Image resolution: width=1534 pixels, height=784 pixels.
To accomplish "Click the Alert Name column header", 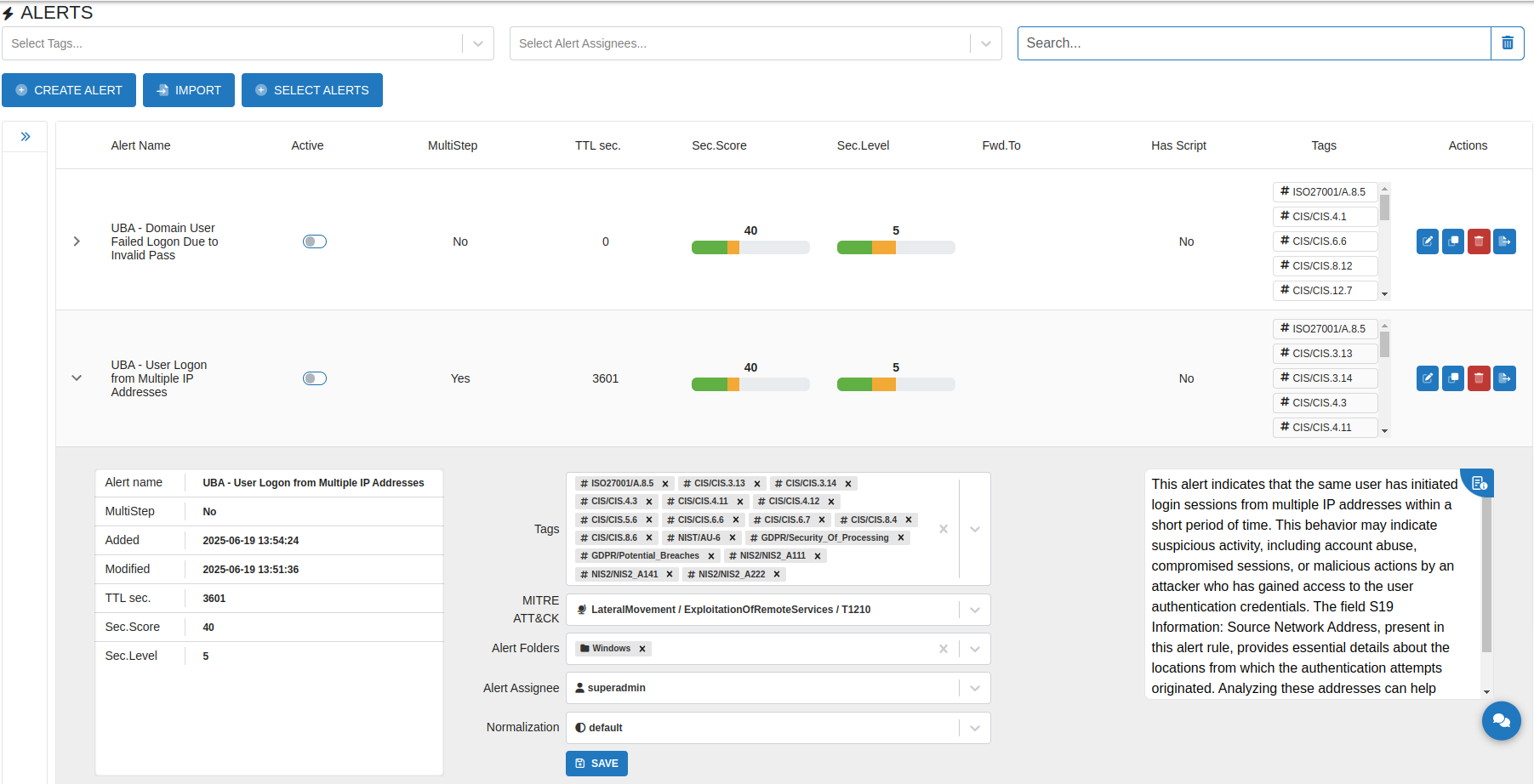I will click(x=140, y=145).
